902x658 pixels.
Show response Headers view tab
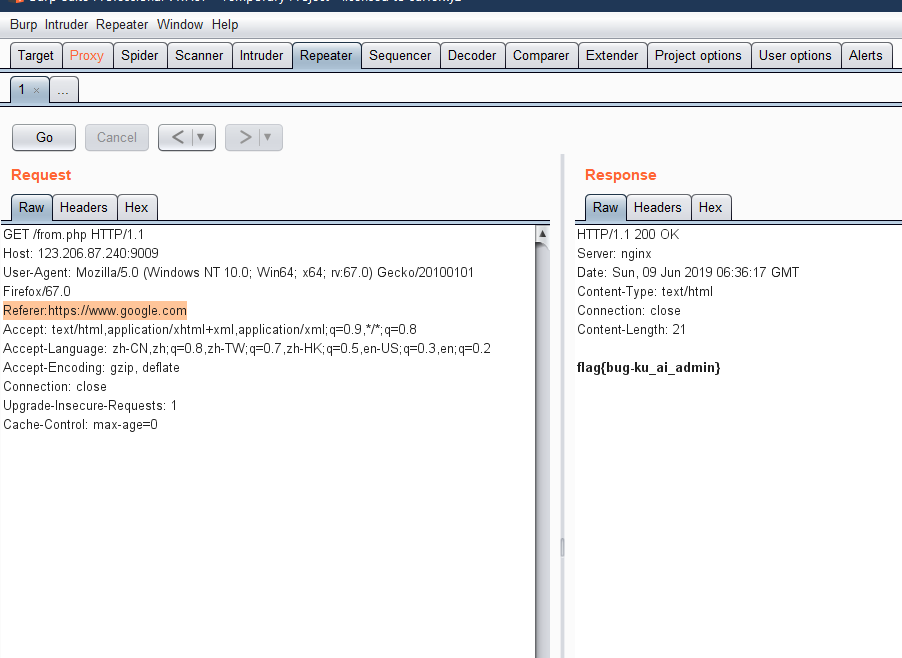point(657,207)
